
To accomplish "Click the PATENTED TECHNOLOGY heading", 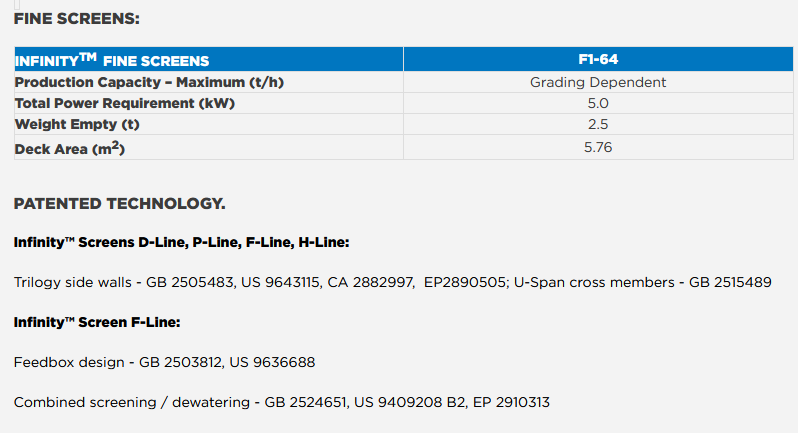I will (119, 204).
